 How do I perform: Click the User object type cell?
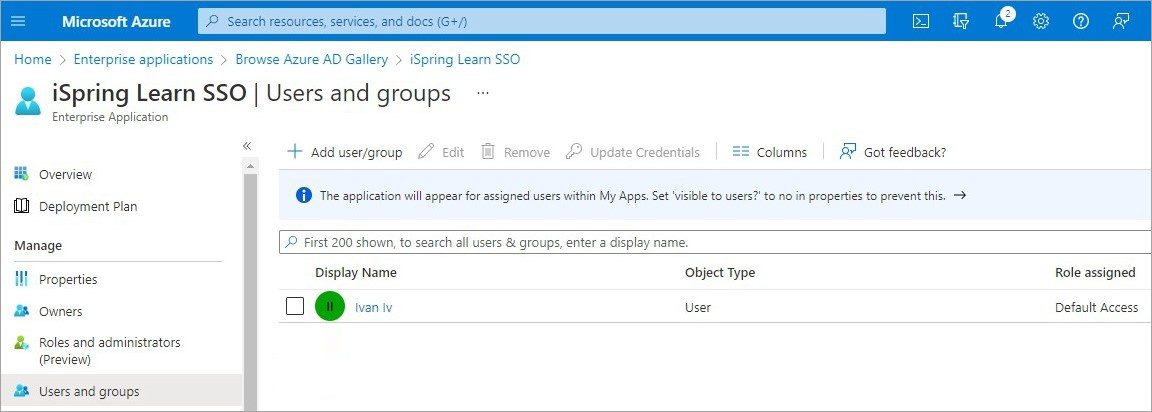(x=698, y=307)
